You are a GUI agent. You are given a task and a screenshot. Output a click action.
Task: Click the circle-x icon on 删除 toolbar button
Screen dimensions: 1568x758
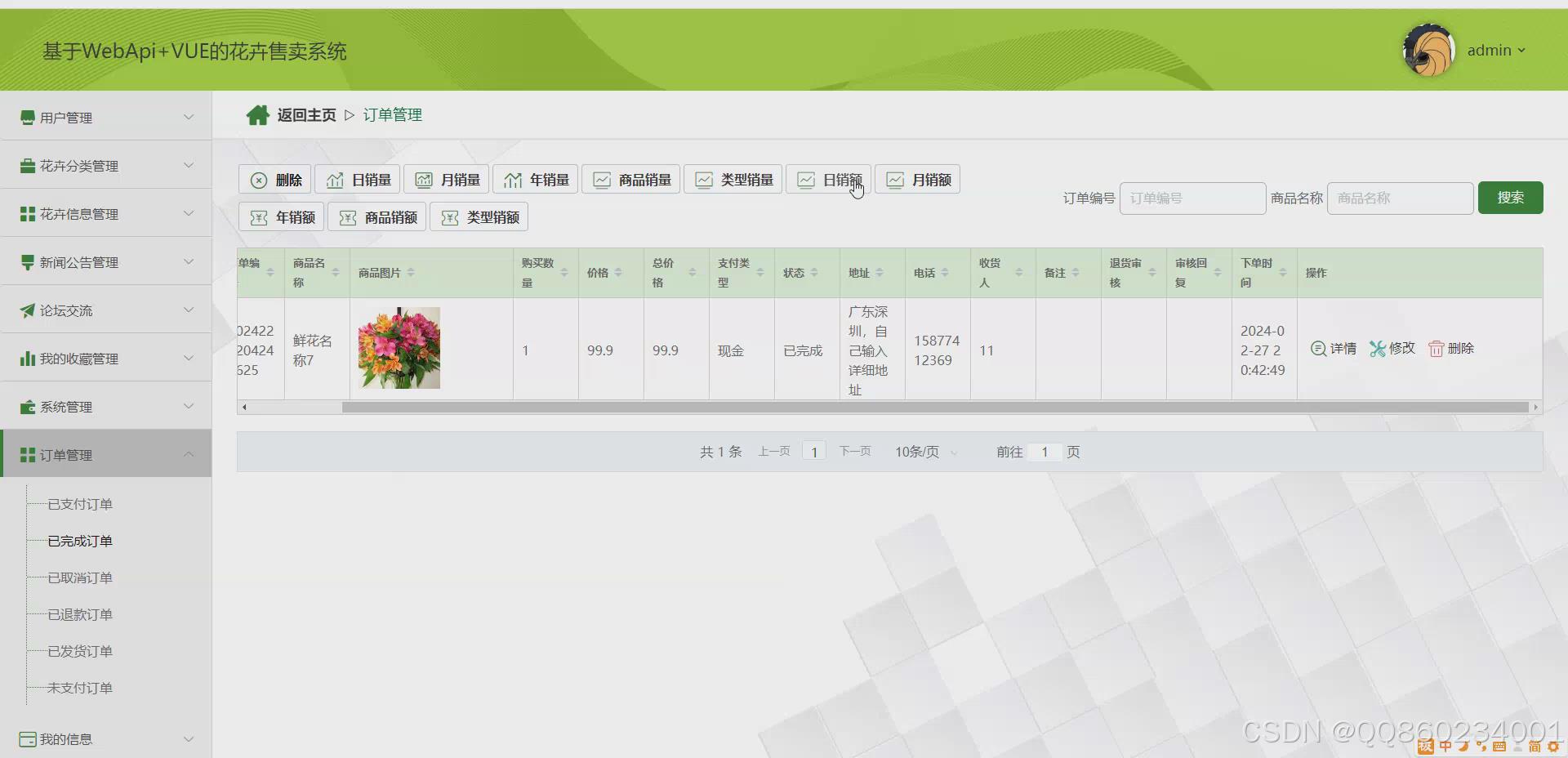[258, 181]
